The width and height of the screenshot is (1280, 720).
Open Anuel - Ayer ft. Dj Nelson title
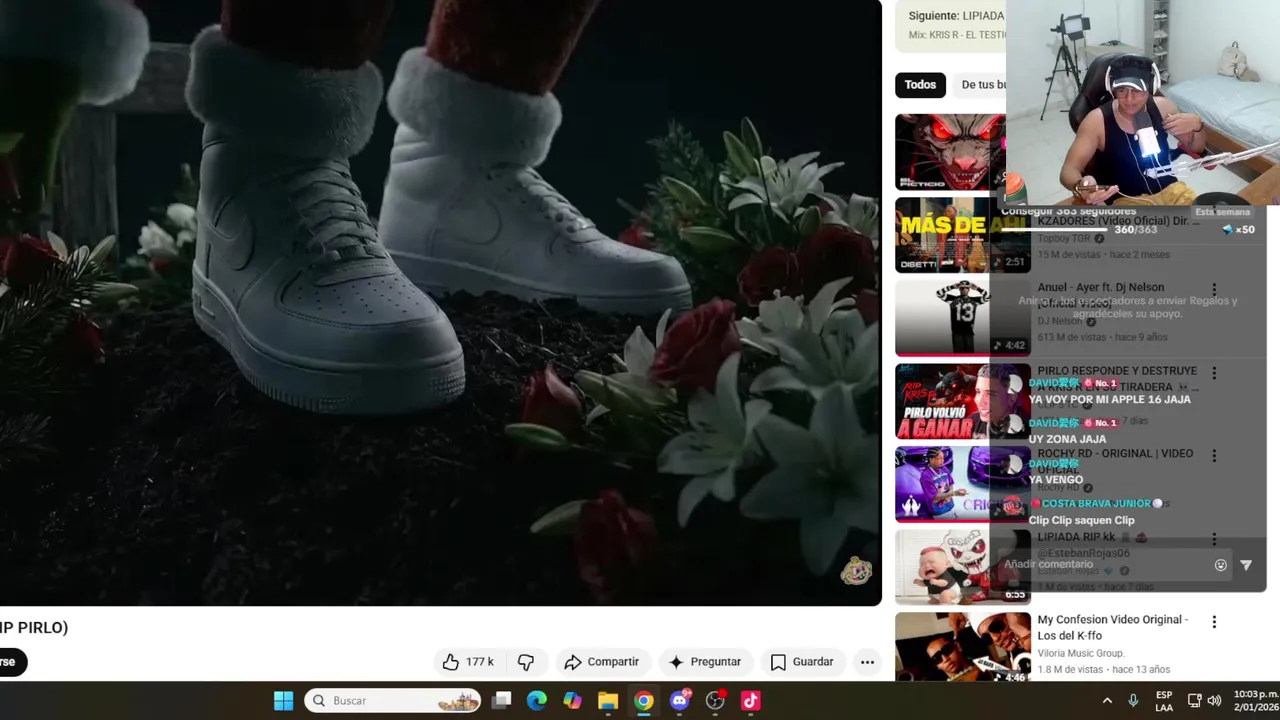[1100, 287]
